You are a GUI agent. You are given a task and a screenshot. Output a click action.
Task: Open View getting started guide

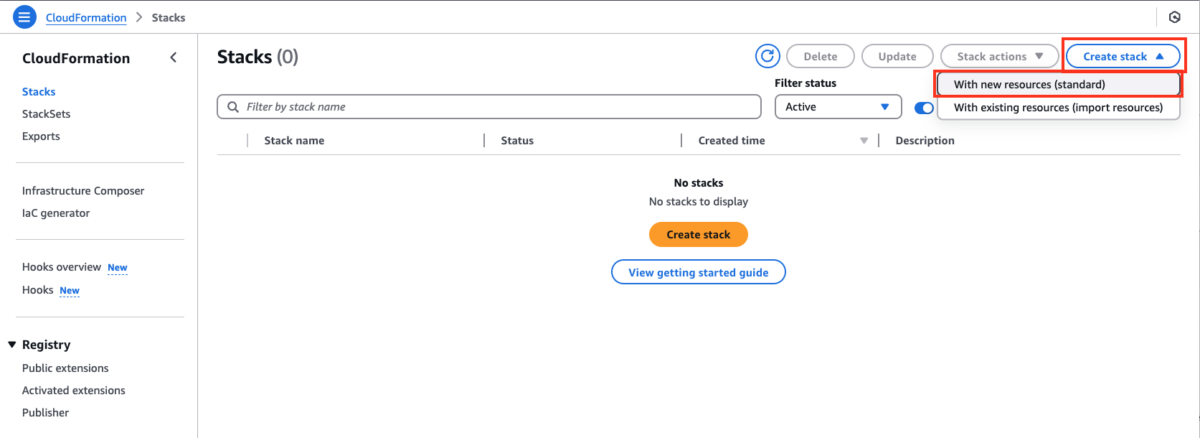pos(698,272)
